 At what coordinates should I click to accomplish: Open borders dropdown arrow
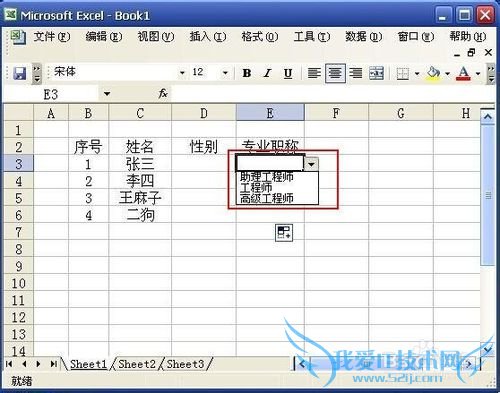417,73
